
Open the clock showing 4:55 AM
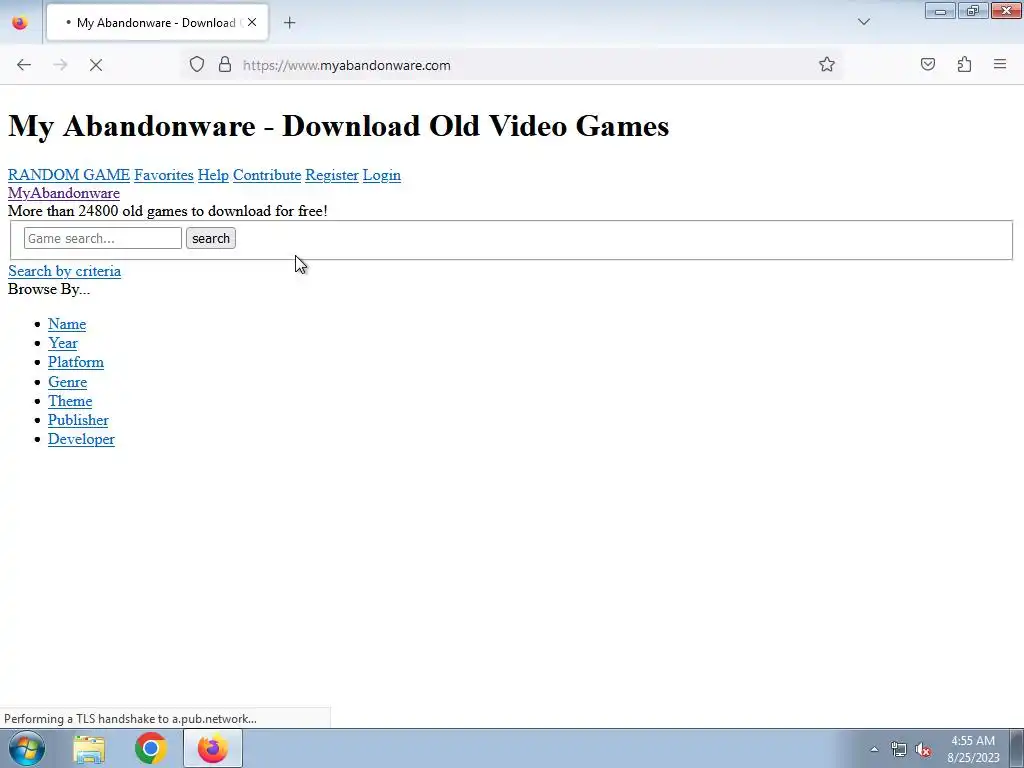point(973,749)
